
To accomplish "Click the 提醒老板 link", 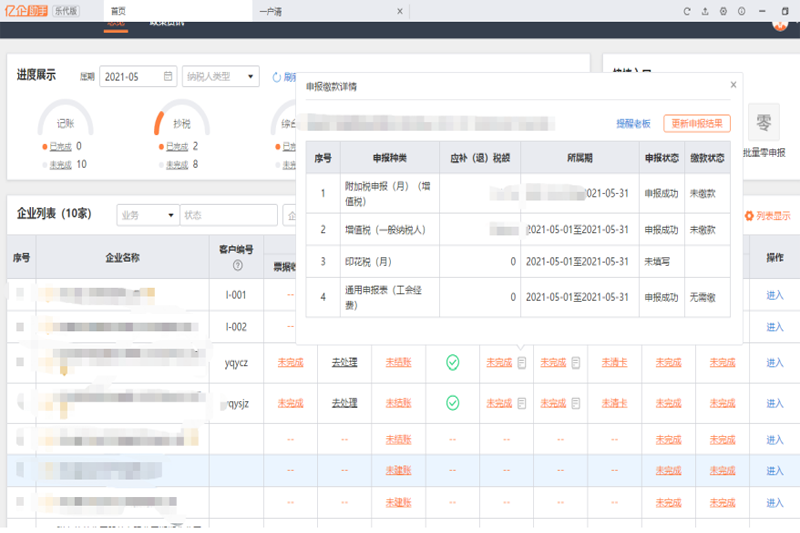I will point(633,123).
